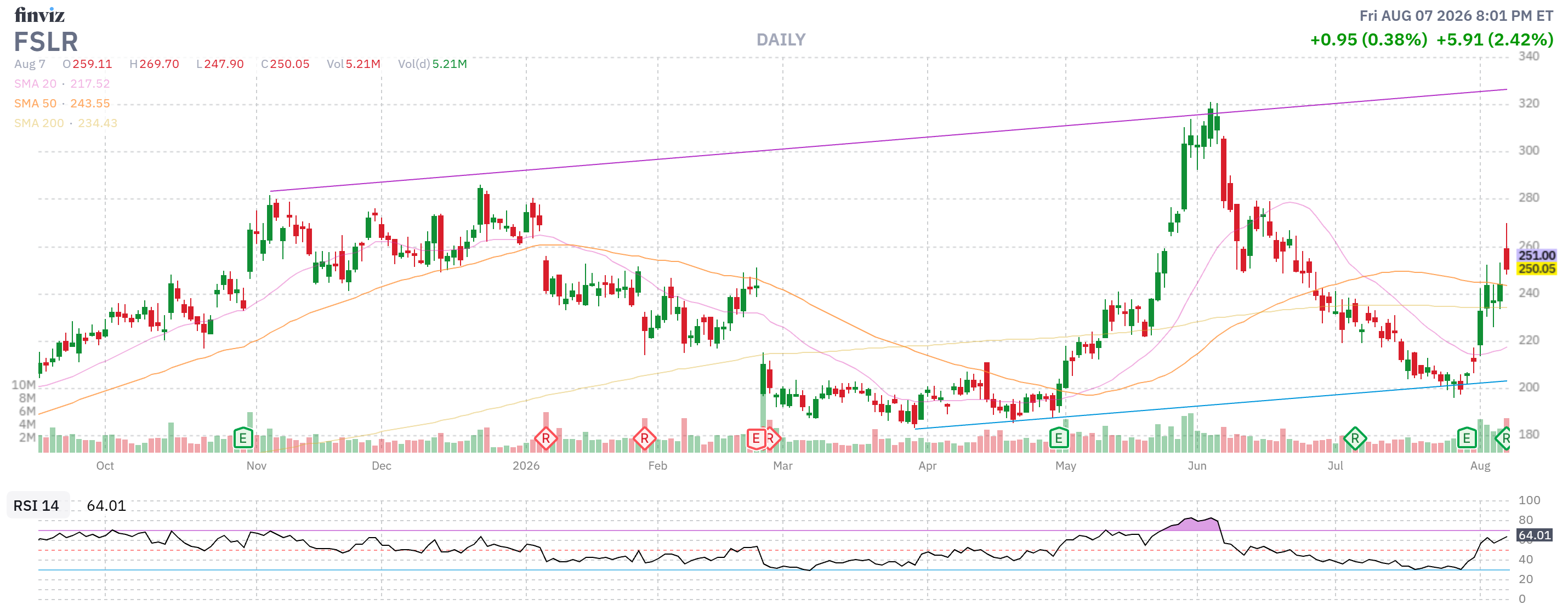
Task: Click the 300 price axis label
Action: [x=1529, y=150]
